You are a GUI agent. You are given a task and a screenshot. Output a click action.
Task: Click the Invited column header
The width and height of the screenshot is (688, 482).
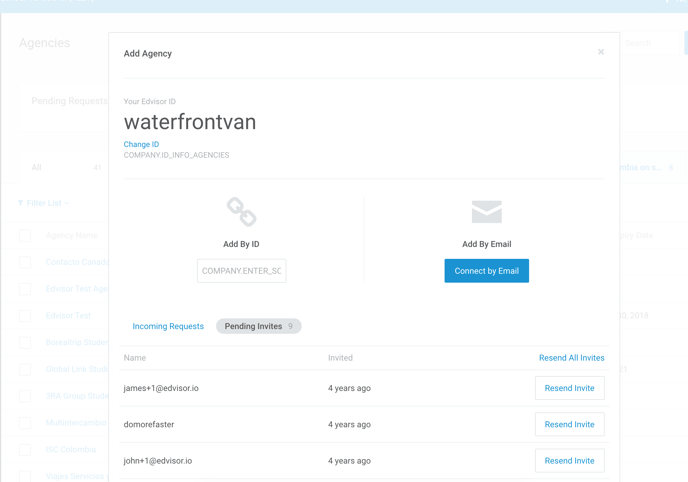340,358
